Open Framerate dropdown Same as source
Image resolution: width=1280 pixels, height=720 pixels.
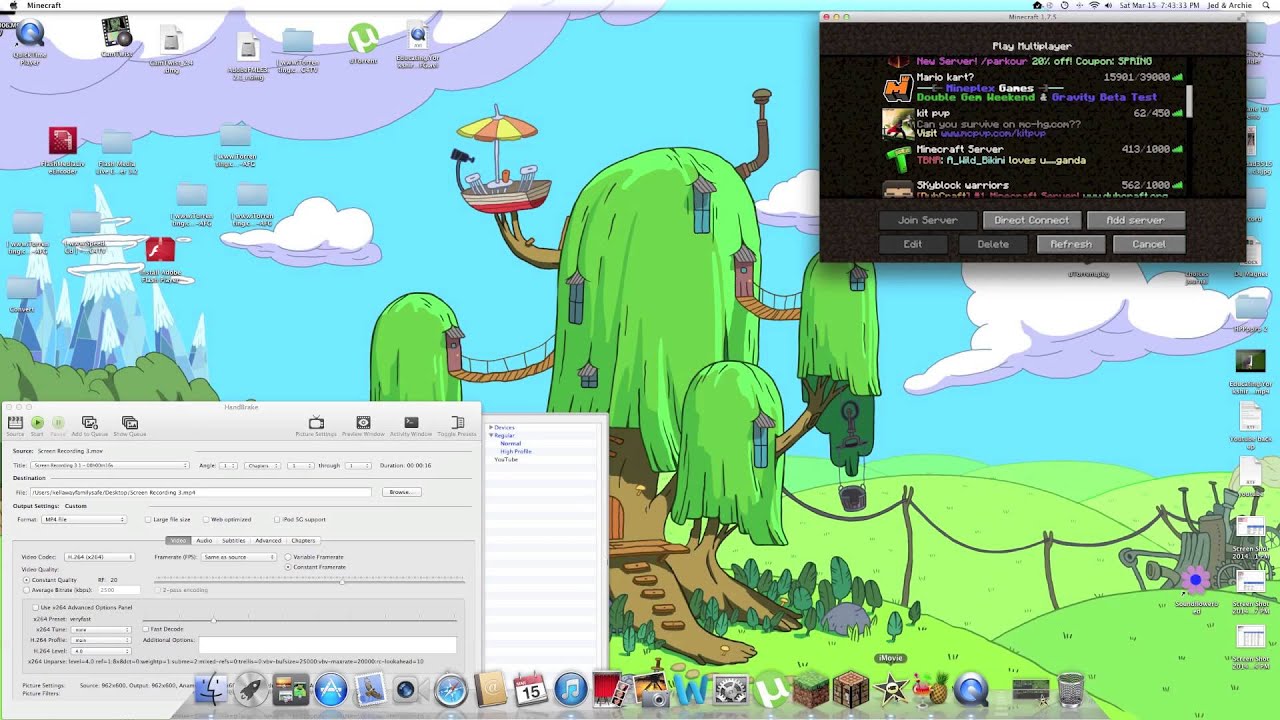pos(239,557)
